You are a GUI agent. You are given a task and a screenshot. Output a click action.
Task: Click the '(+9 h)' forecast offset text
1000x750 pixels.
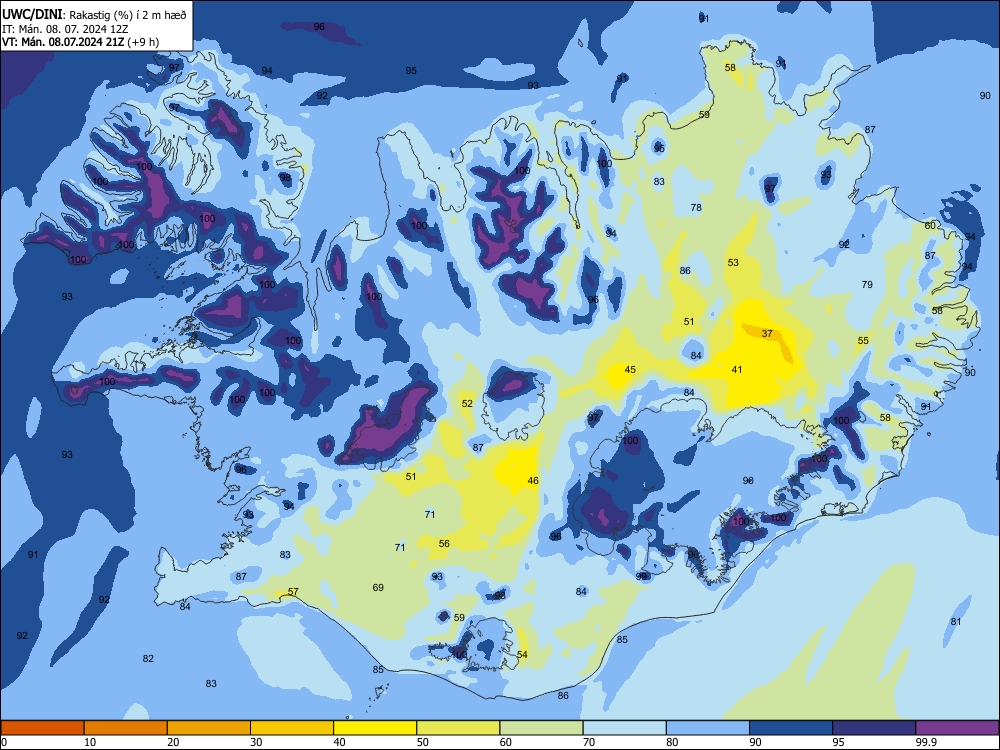[143, 42]
